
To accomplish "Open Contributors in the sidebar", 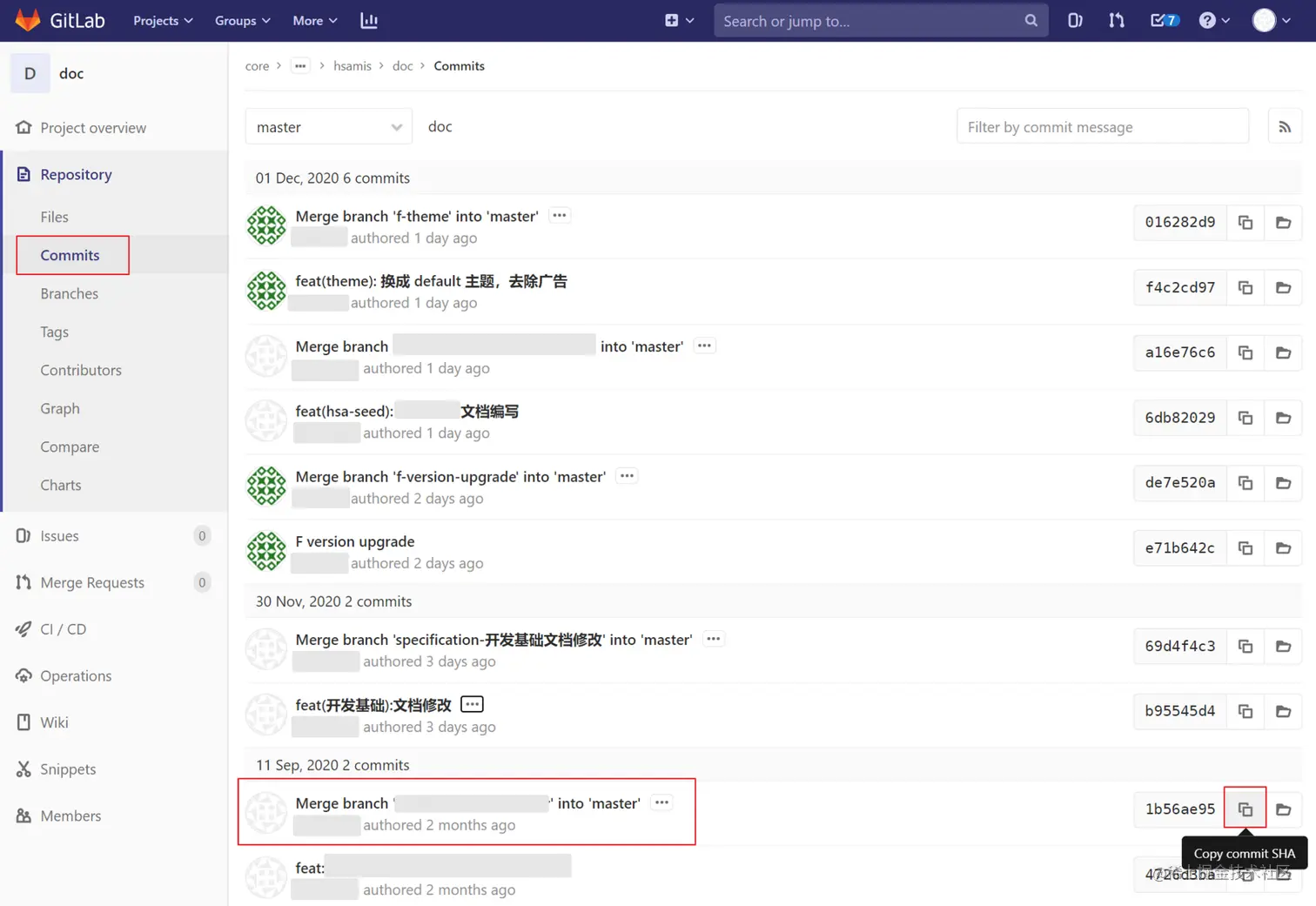I will point(81,371).
